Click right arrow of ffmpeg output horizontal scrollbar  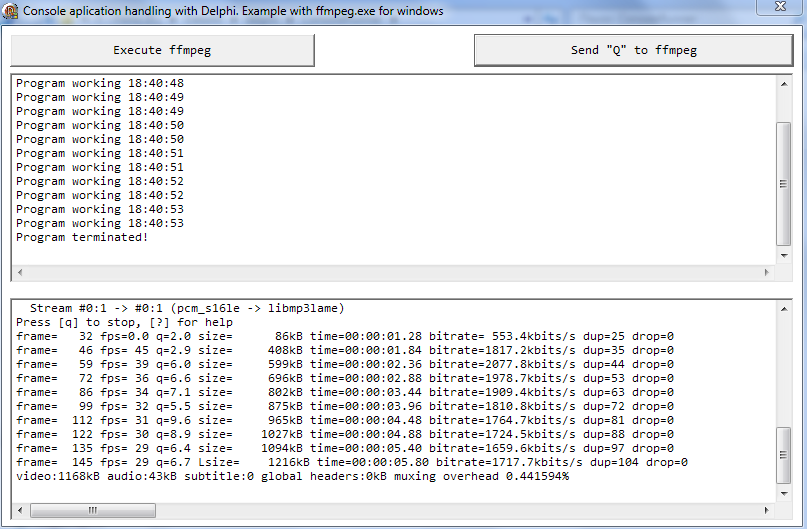(766, 510)
